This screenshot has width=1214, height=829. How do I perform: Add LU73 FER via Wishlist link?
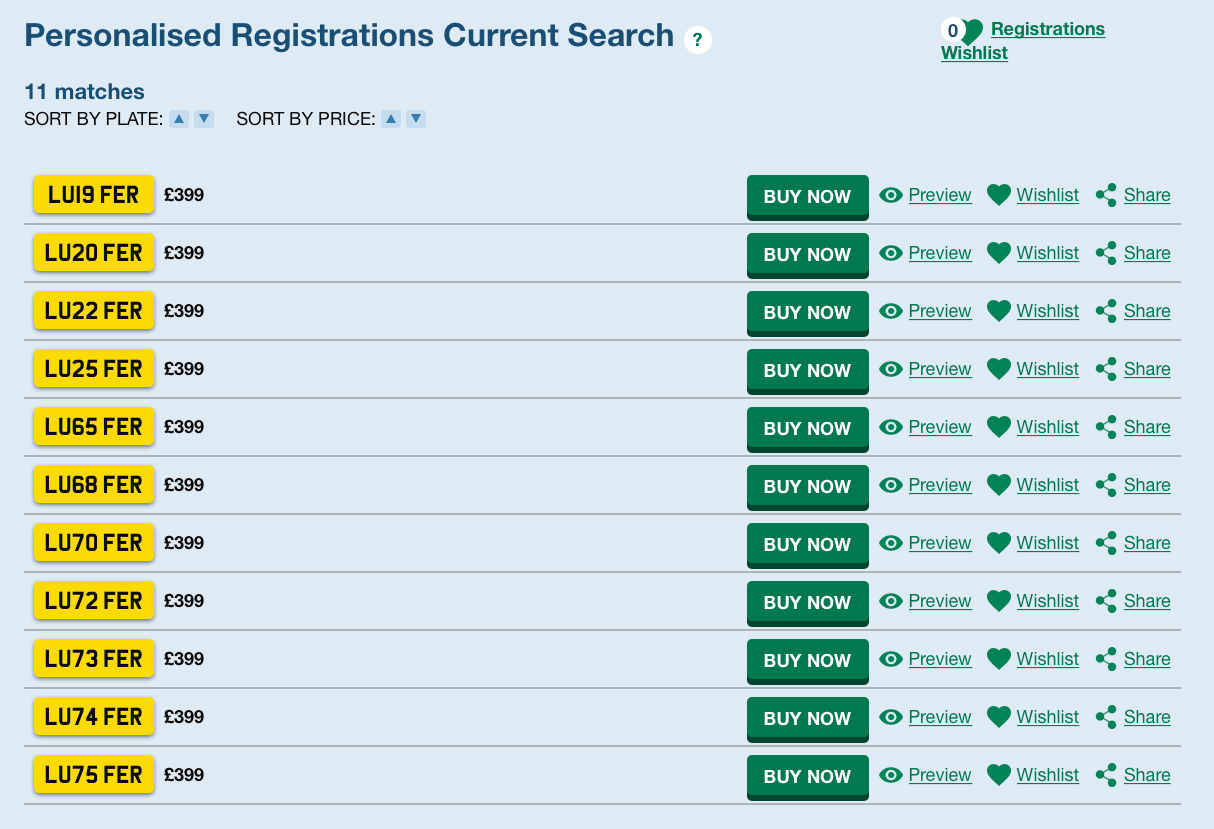1047,659
